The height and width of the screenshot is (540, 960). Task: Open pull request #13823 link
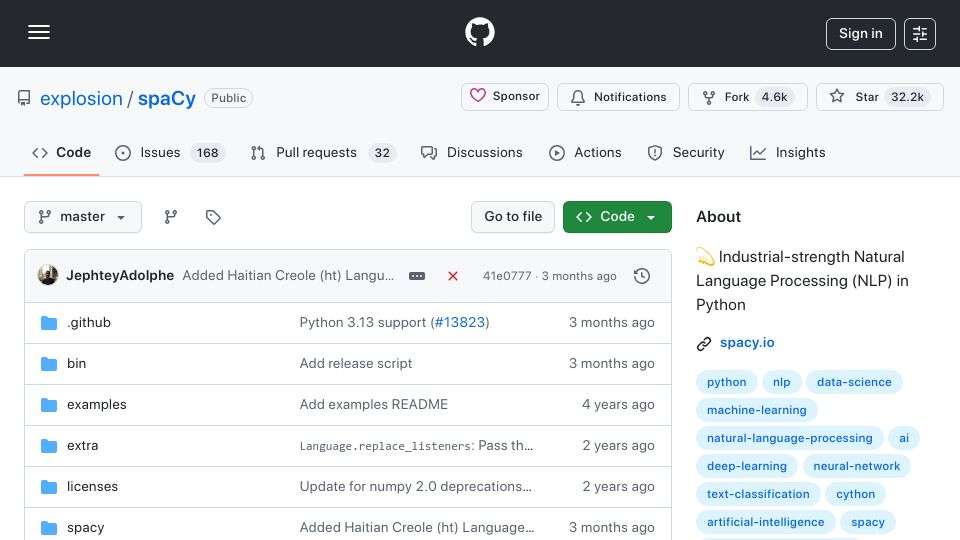tap(460, 323)
